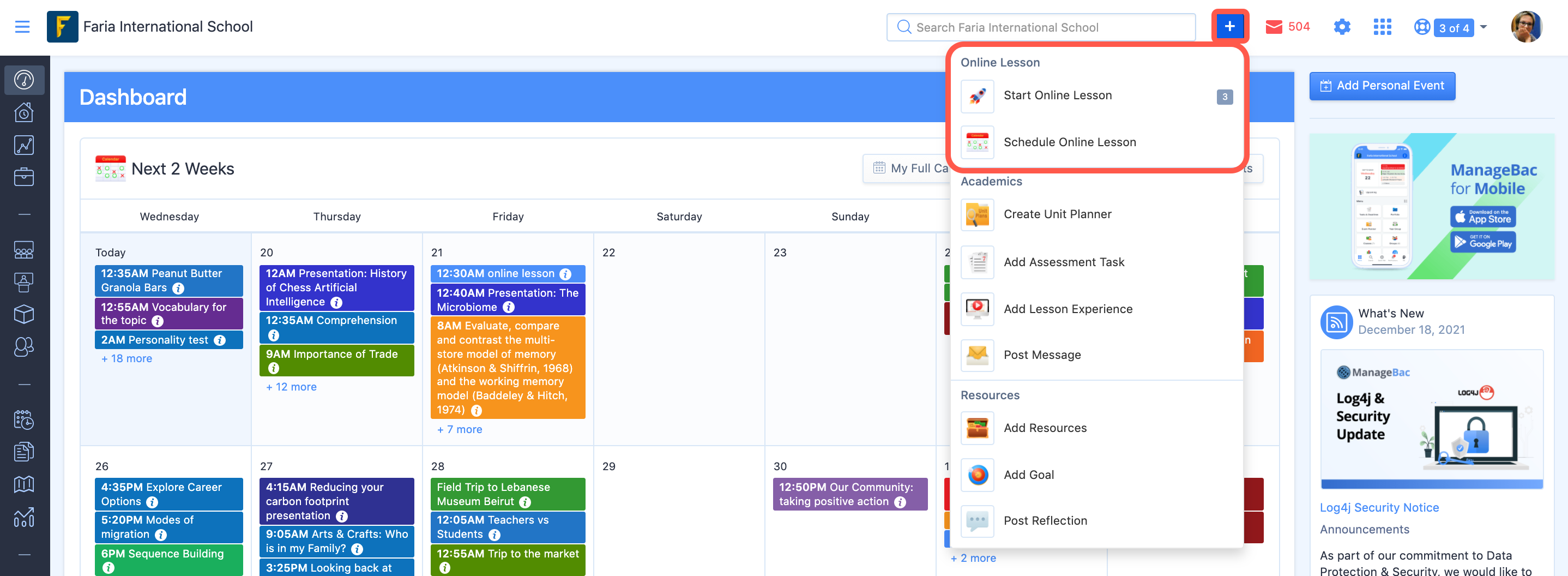The height and width of the screenshot is (576, 1568).
Task: Expand '+ 18 more' events for Today
Action: click(x=126, y=358)
